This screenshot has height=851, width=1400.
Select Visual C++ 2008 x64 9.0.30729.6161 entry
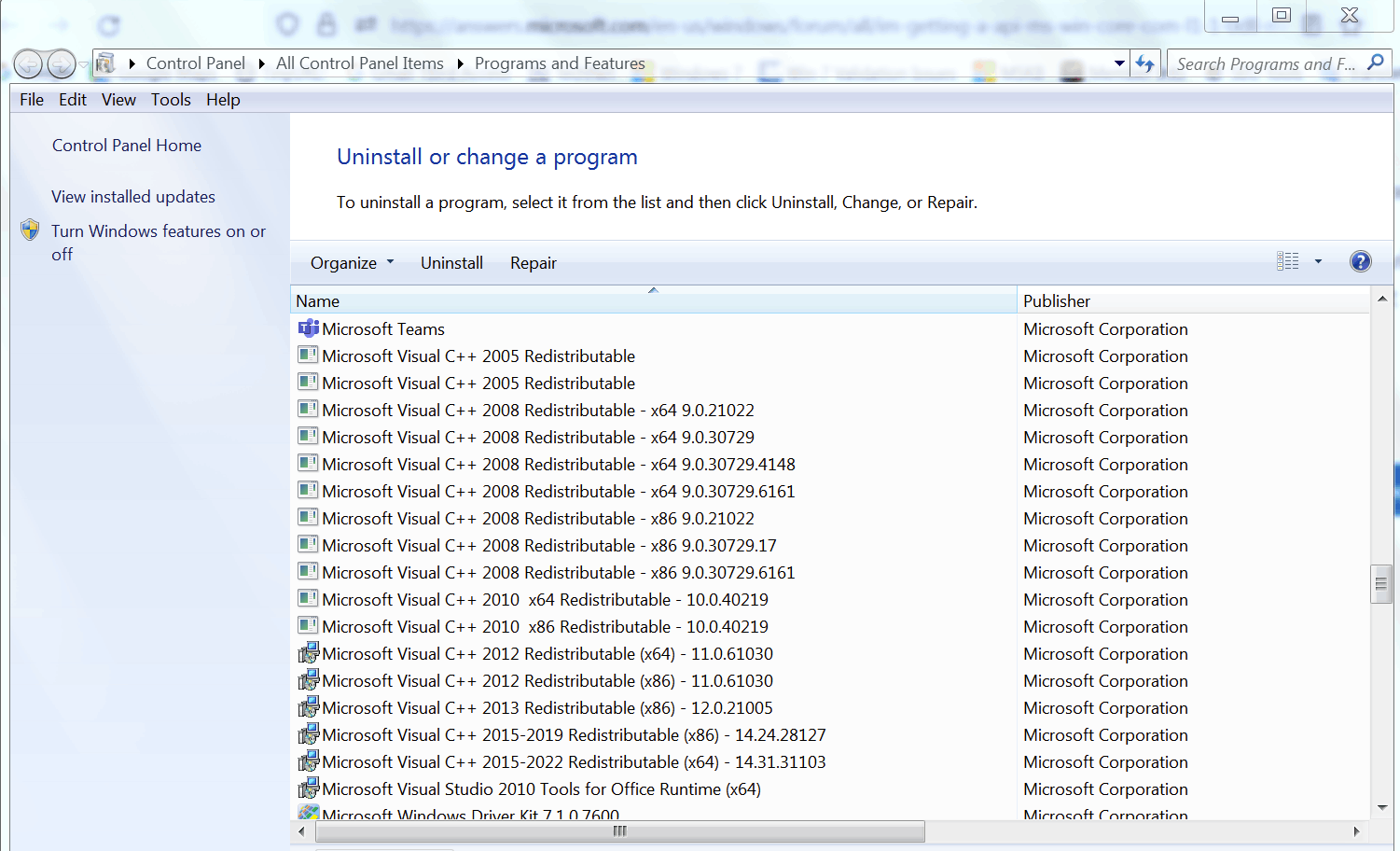(x=559, y=491)
